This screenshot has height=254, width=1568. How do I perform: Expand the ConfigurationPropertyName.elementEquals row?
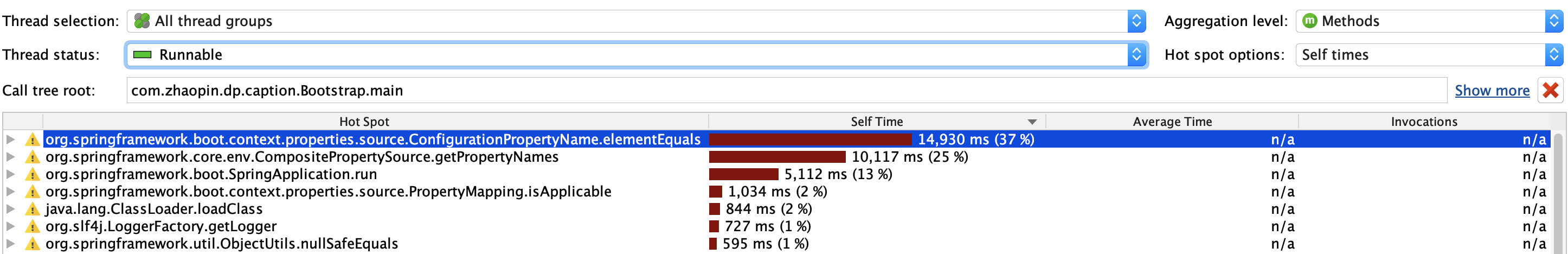click(10, 139)
